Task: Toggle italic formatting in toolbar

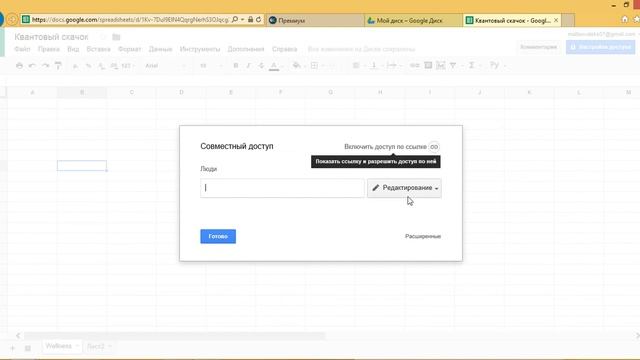Action: (x=248, y=66)
